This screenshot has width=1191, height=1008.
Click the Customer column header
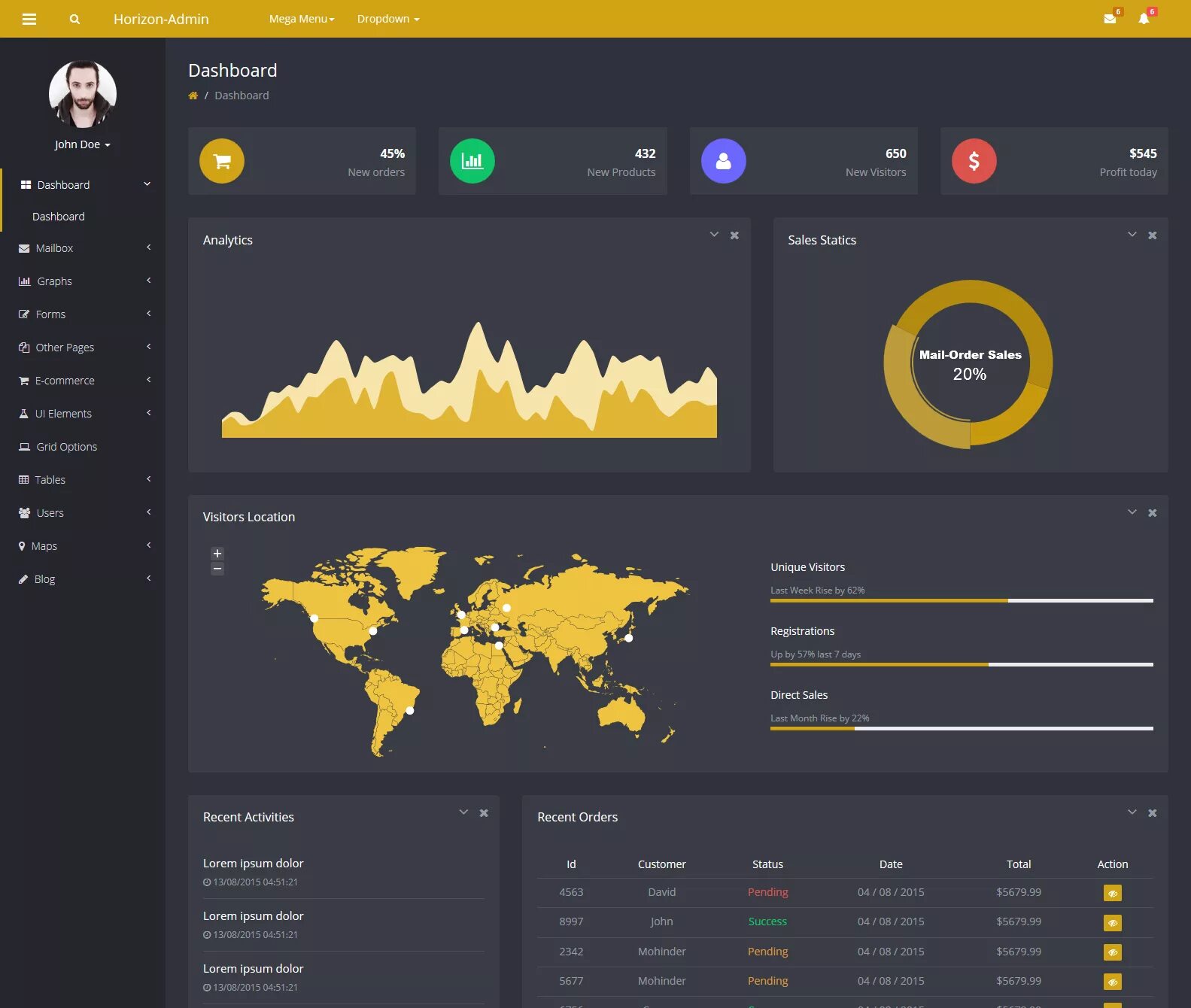[x=662, y=864]
